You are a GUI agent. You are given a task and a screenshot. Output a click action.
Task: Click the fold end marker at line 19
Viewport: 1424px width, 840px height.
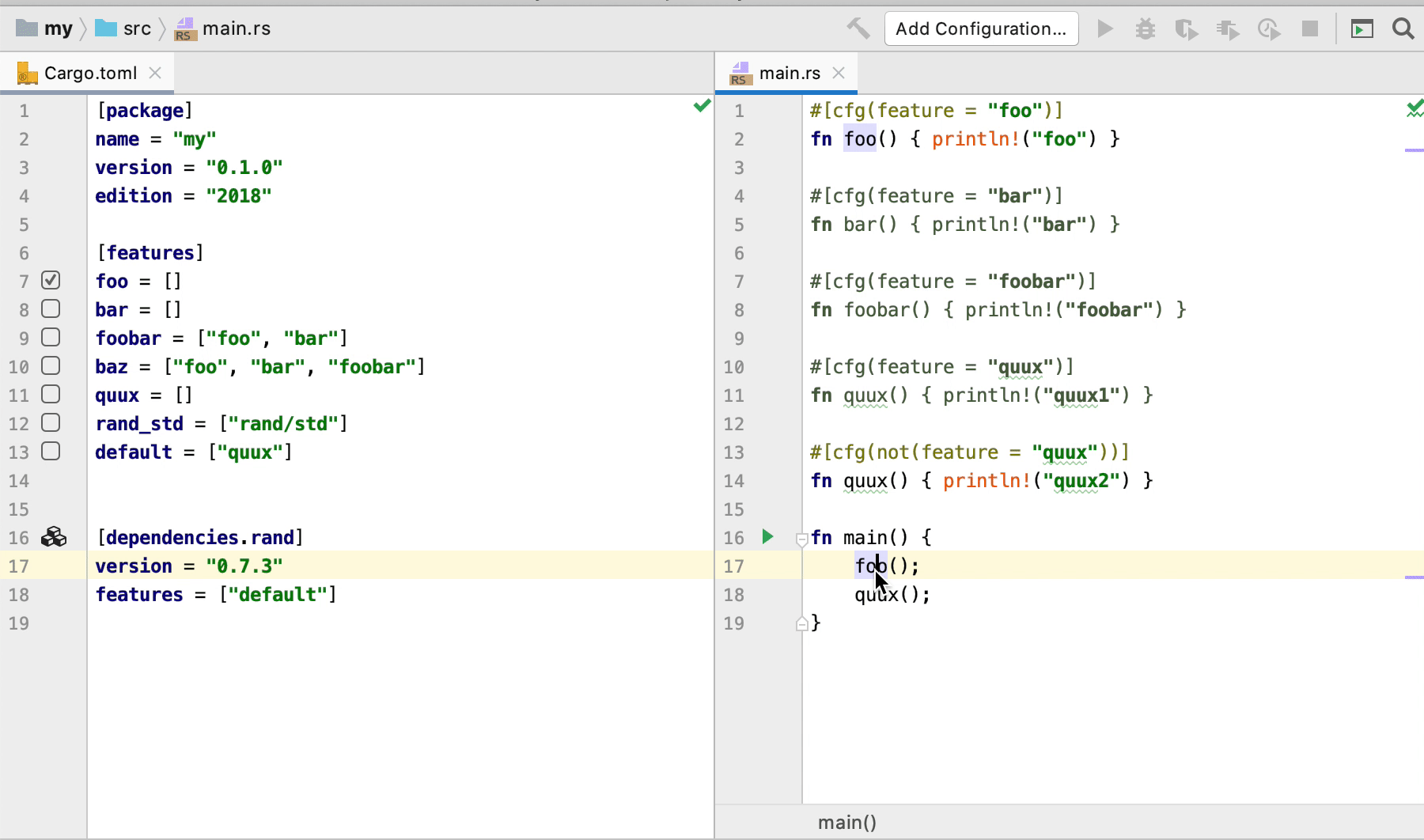(801, 624)
